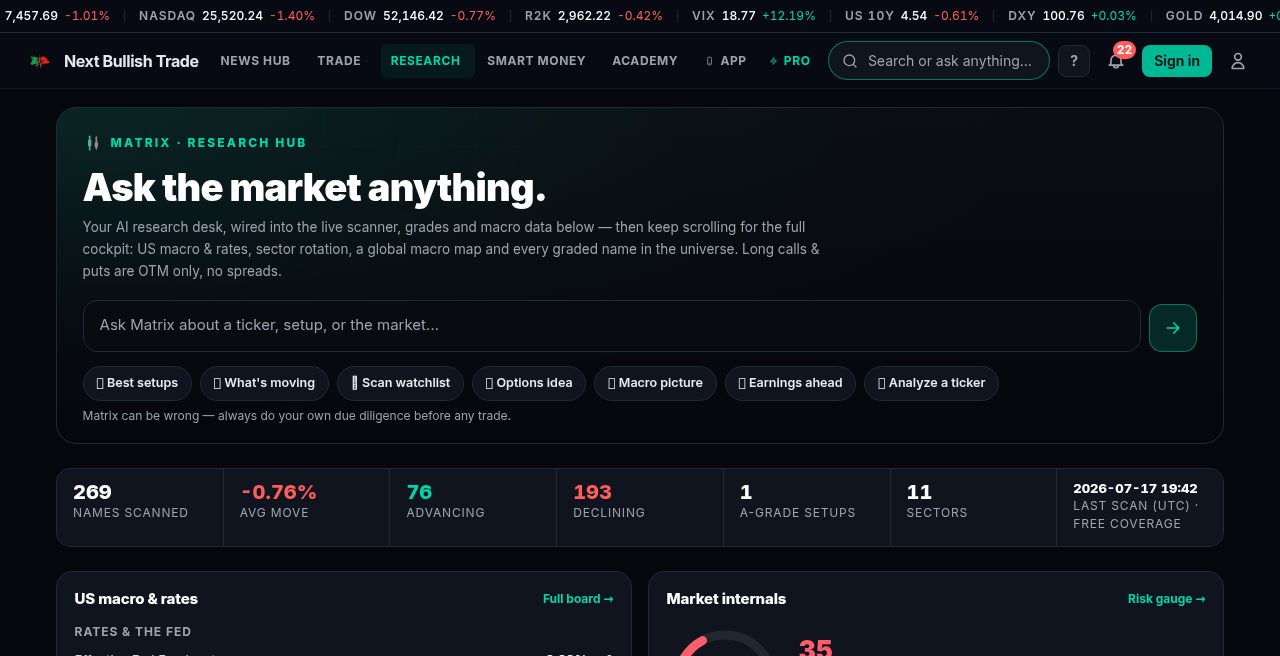Click the US macro & rates heading
This screenshot has height=656, width=1280.
coord(136,599)
